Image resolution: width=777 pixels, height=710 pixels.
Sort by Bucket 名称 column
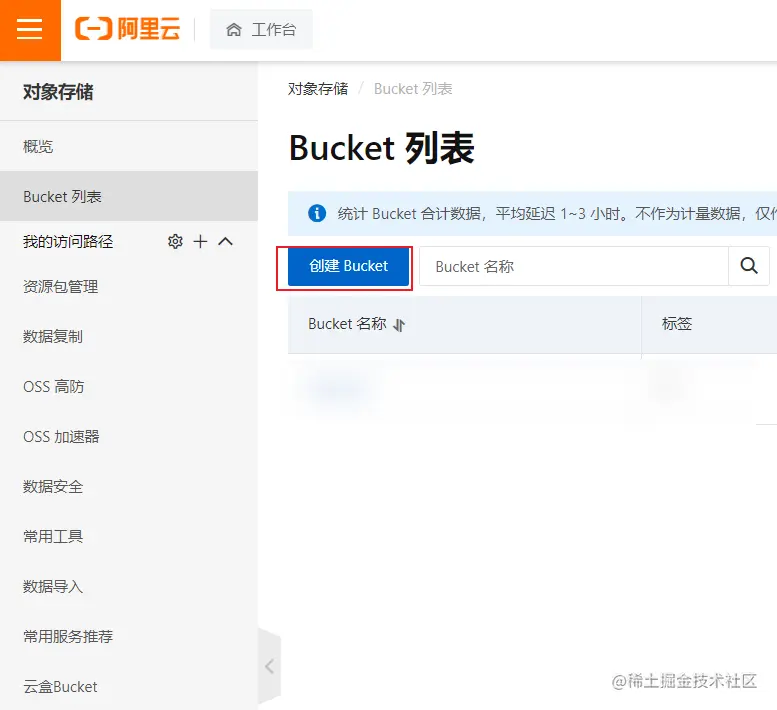399,325
